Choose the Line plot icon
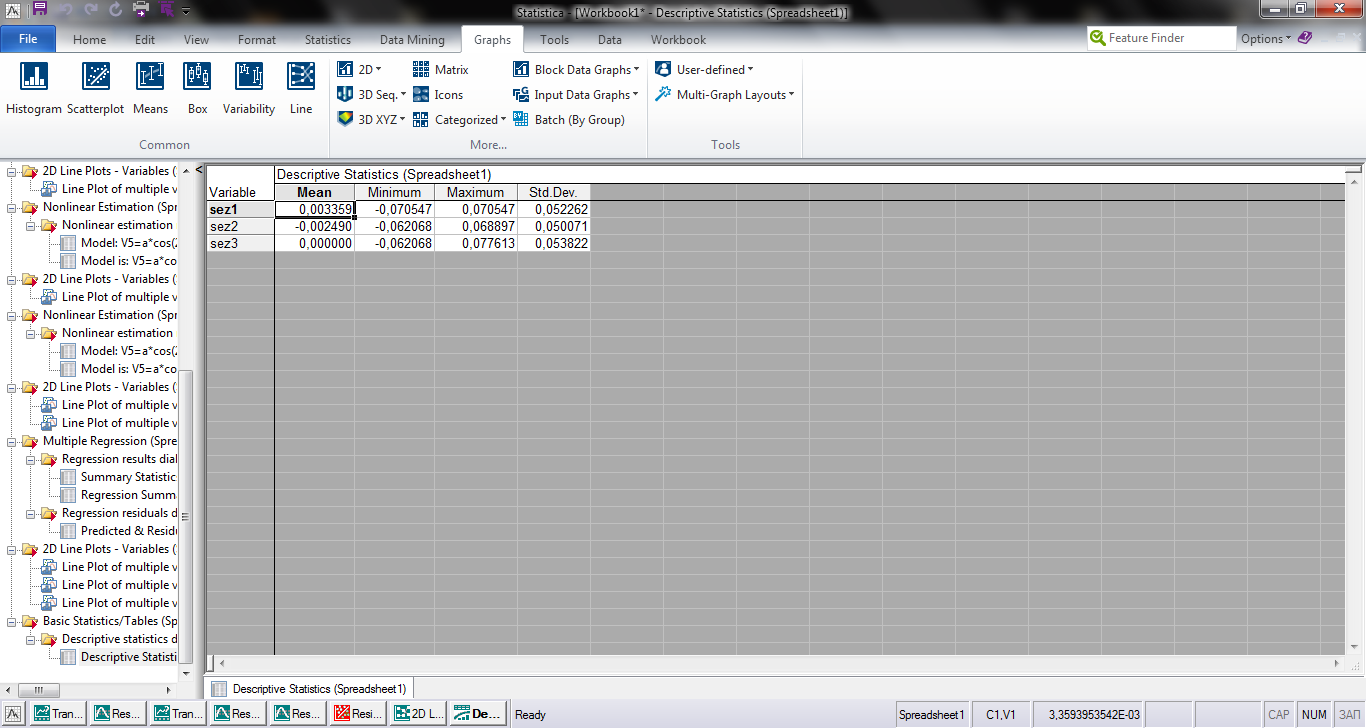 tap(301, 88)
